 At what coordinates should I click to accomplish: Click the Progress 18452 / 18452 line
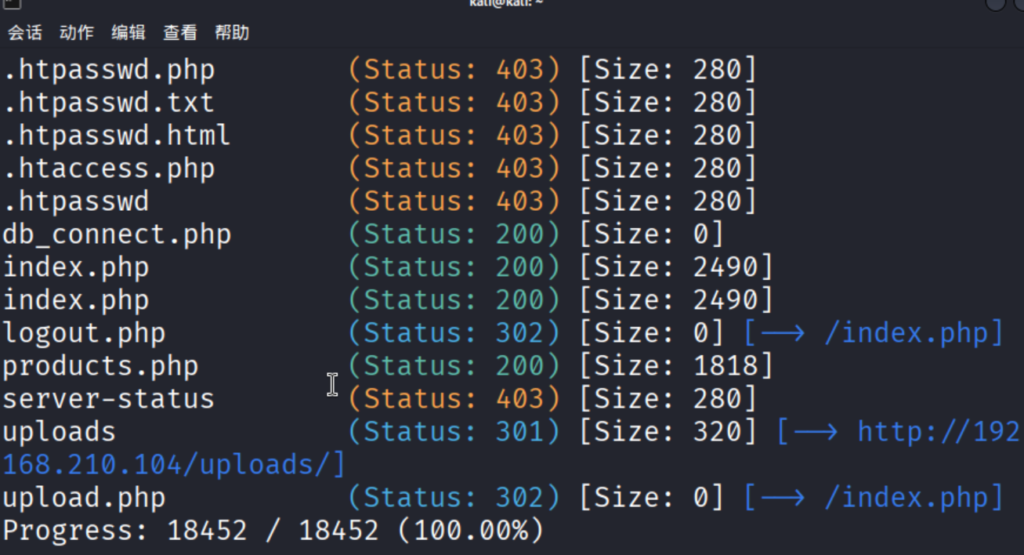(x=273, y=529)
